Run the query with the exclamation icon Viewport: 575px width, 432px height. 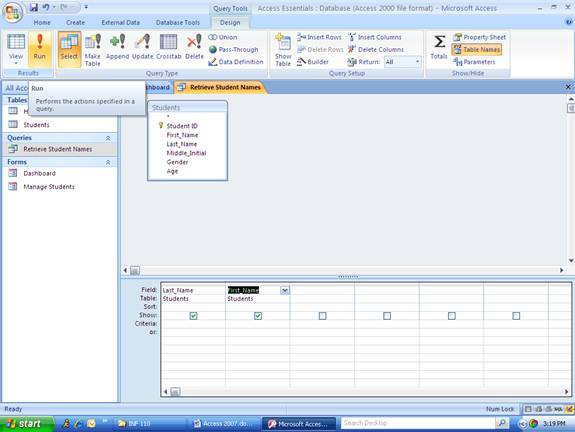coord(40,48)
